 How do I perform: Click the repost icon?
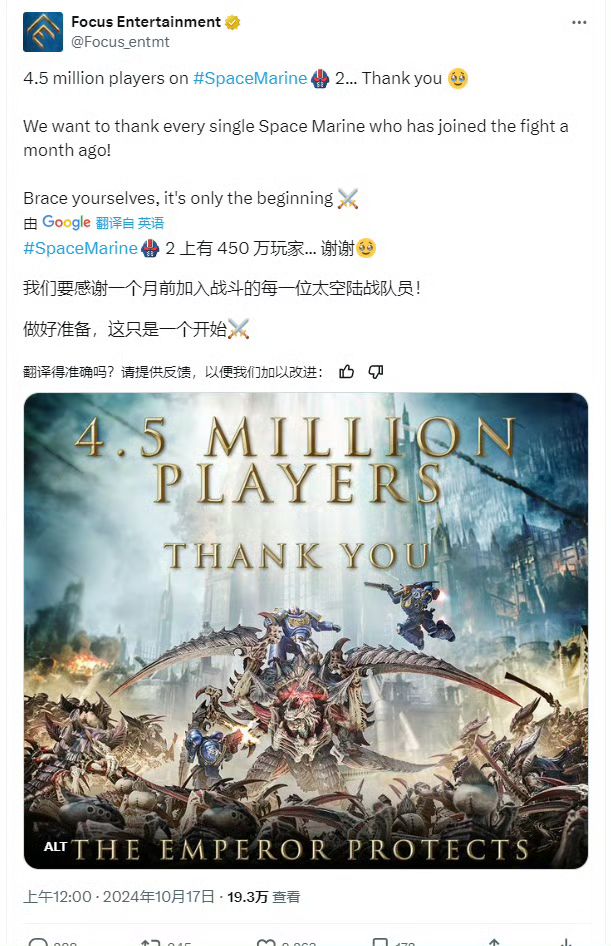(x=150, y=942)
